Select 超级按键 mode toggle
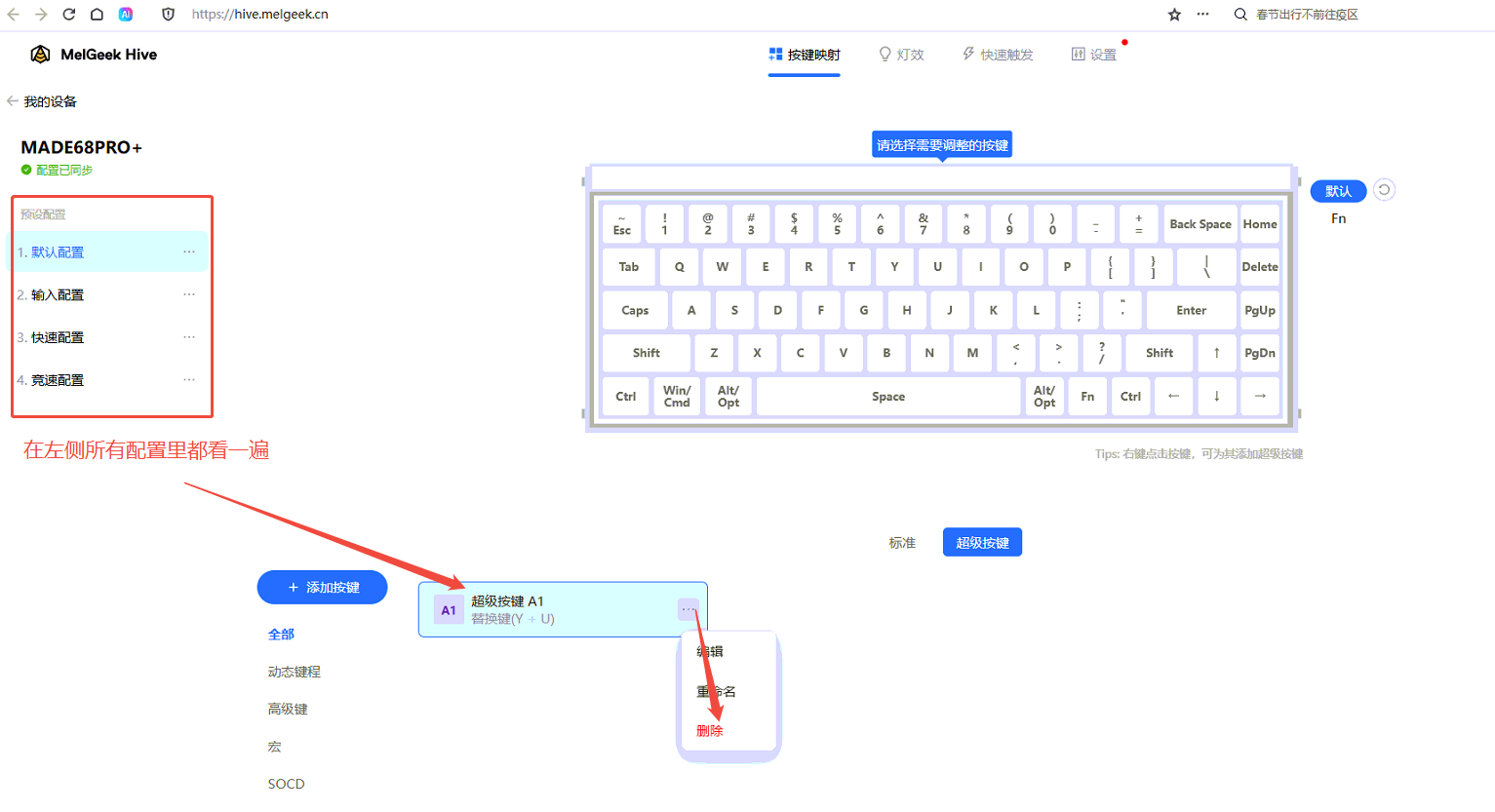This screenshot has width=1495, height=812. point(982,543)
